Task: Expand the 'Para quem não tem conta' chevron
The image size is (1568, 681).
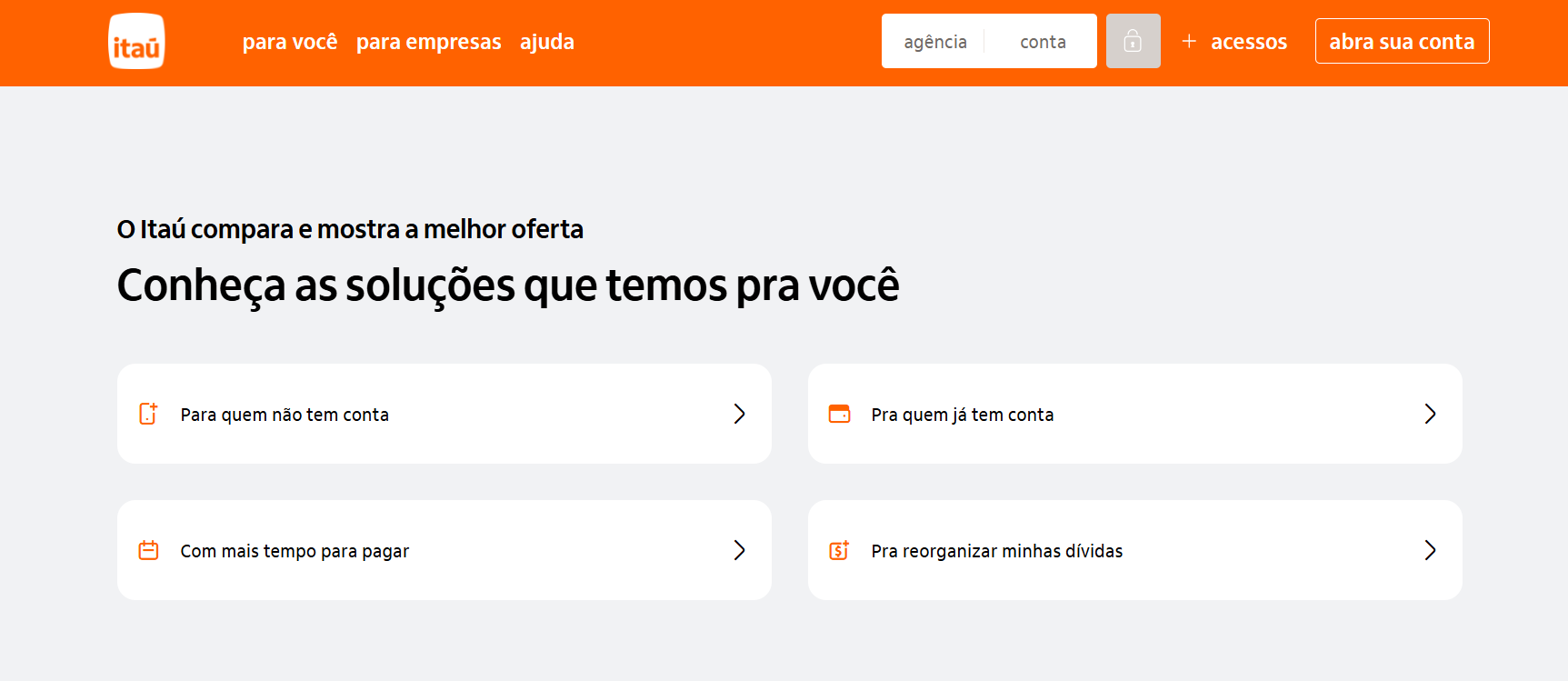Action: click(739, 414)
